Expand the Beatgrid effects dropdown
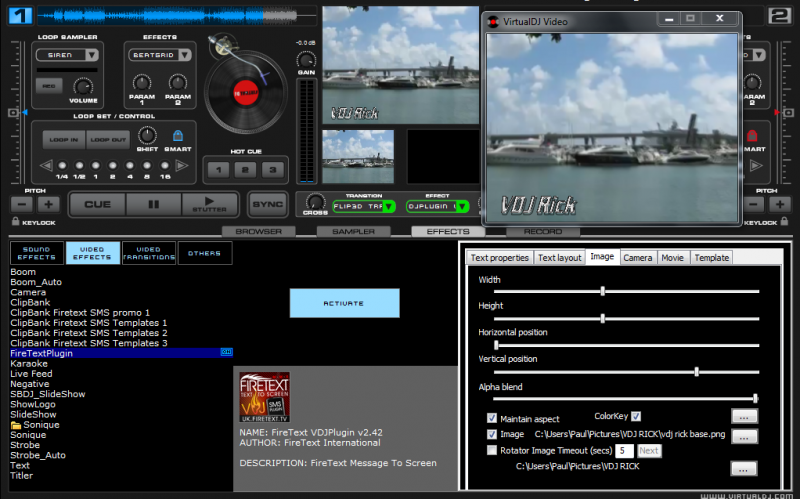The height and width of the screenshot is (499, 800). pyautogui.click(x=185, y=55)
